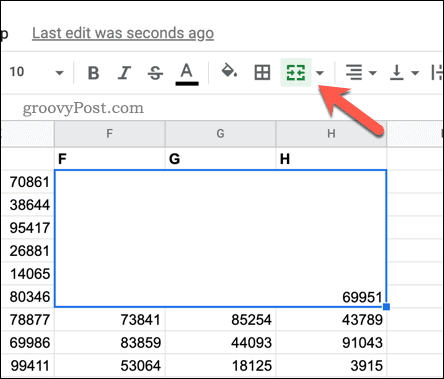
Task: Click cell containing 78877
Action: coord(27,320)
